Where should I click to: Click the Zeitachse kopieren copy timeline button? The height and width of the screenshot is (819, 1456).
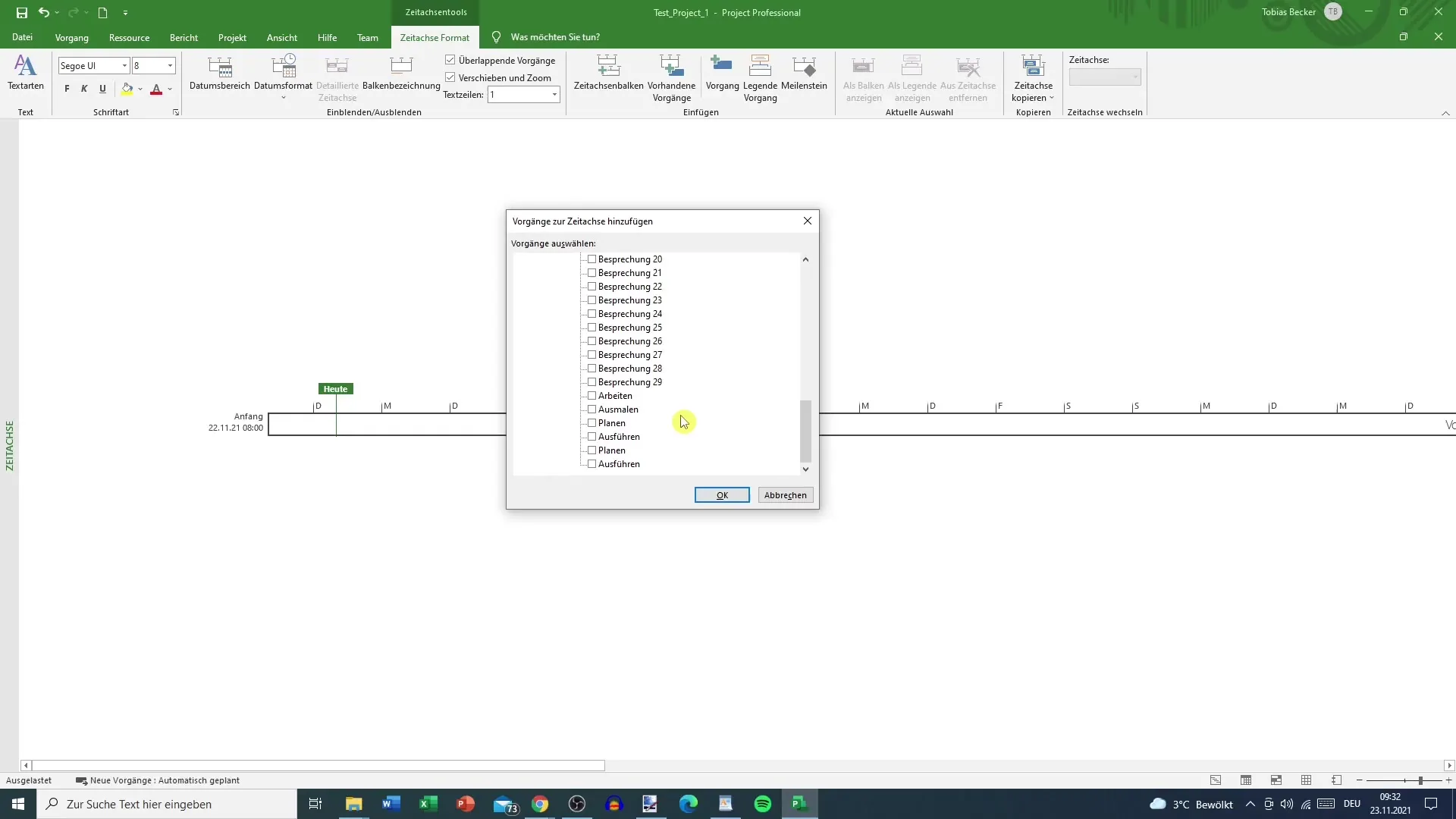[x=1033, y=78]
